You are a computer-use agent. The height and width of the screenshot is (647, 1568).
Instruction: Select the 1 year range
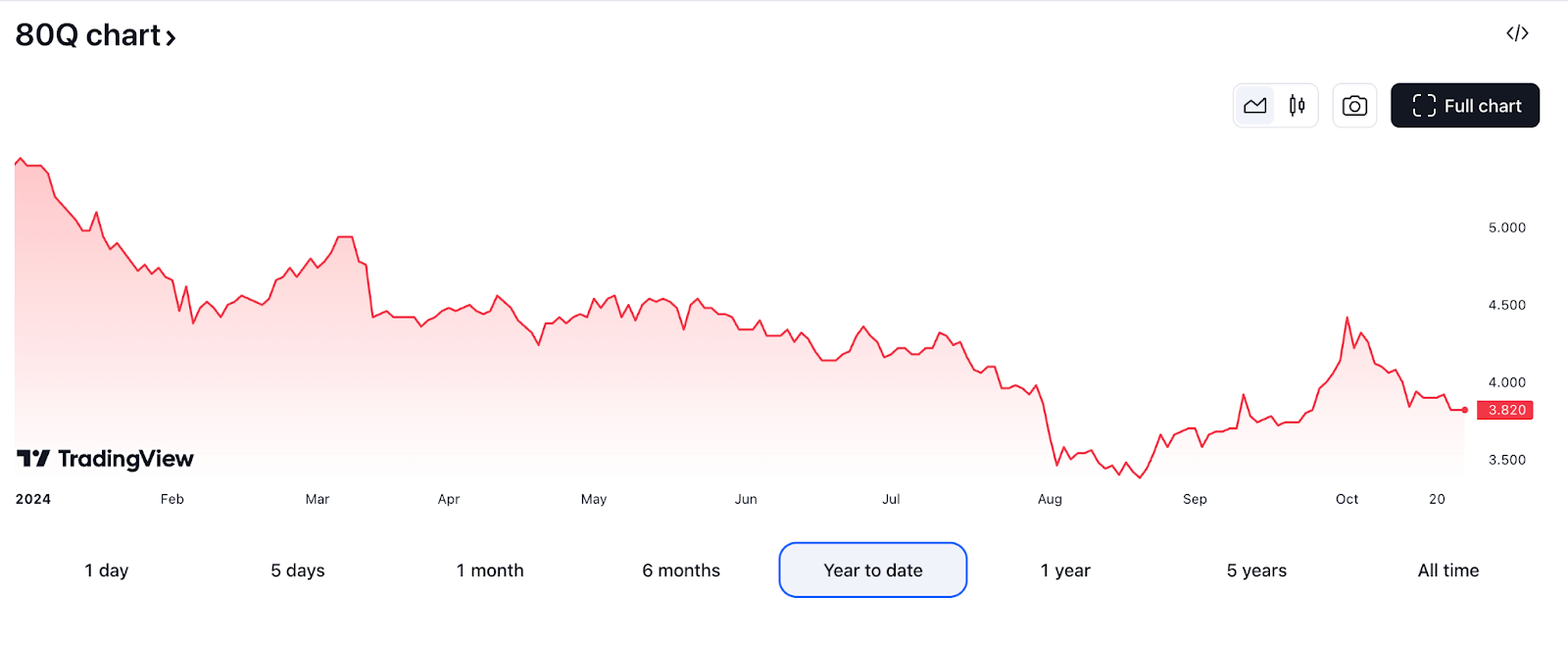click(1065, 571)
